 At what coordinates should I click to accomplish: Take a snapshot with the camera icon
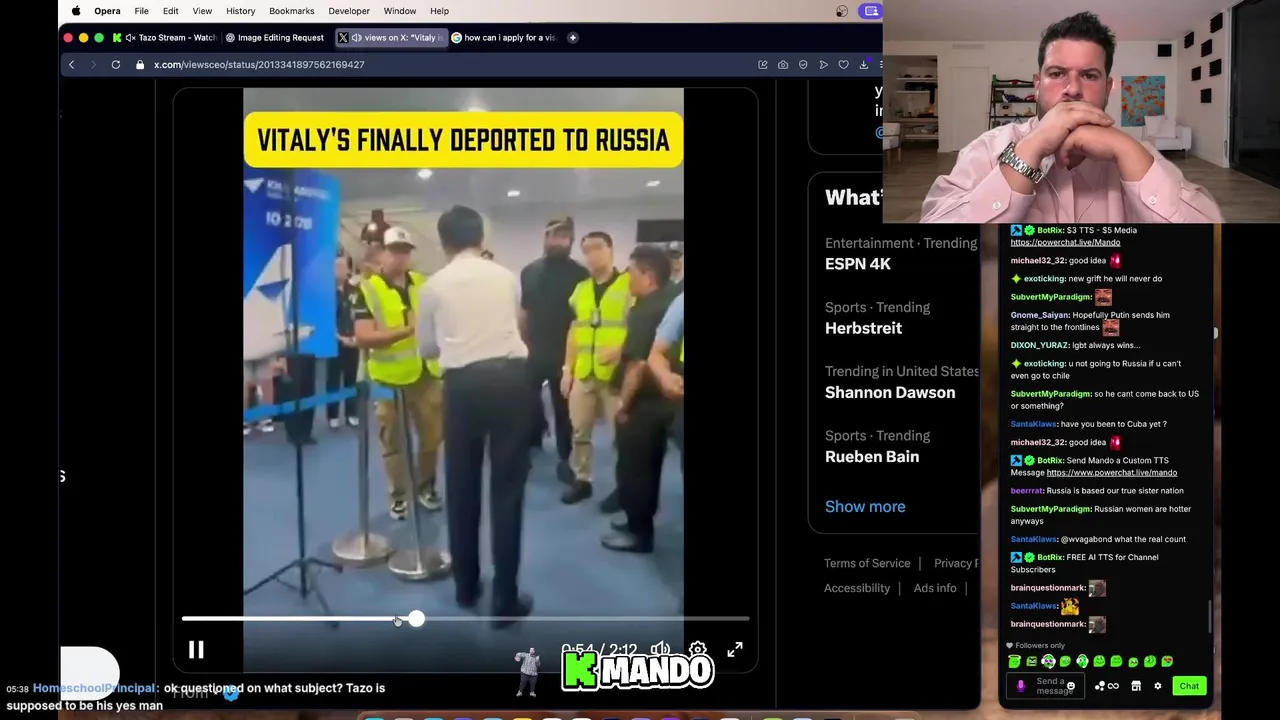[x=783, y=64]
